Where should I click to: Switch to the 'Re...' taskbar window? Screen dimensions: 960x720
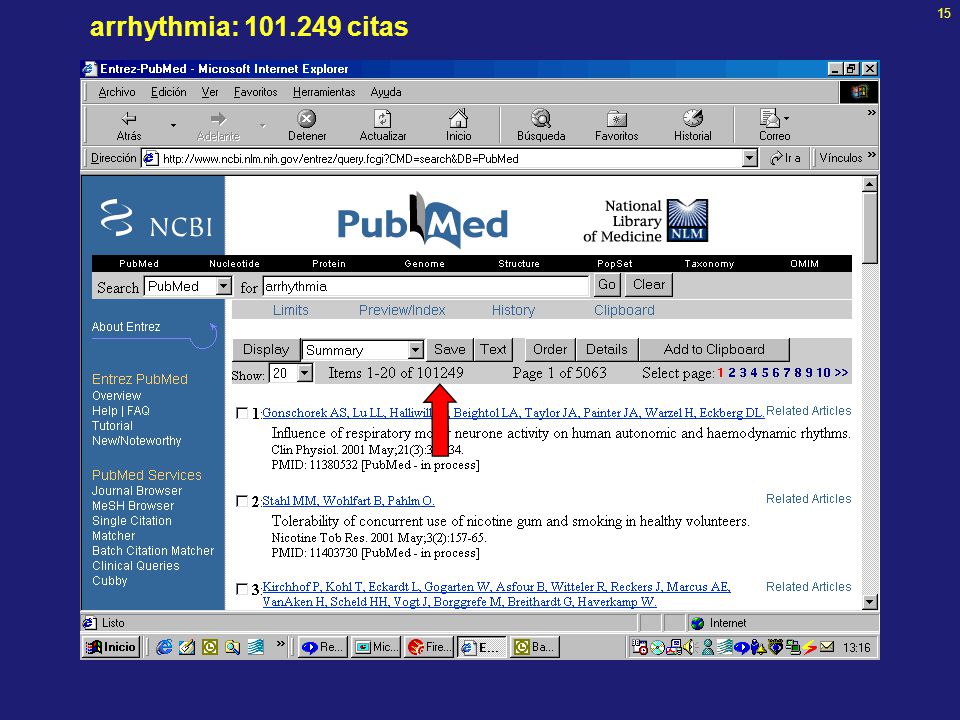click(x=323, y=647)
